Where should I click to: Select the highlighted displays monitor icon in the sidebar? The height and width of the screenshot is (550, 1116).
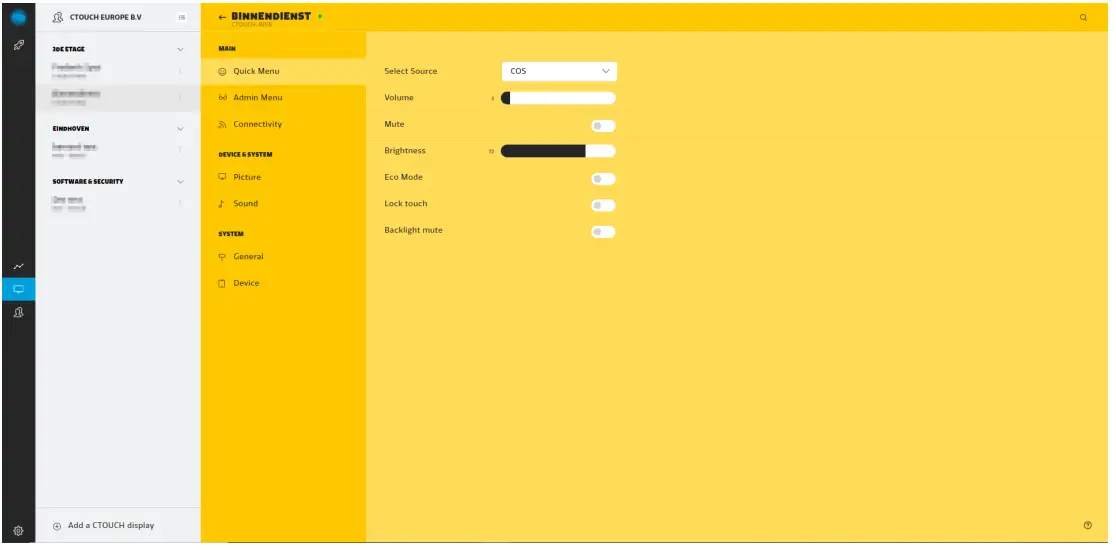19,289
